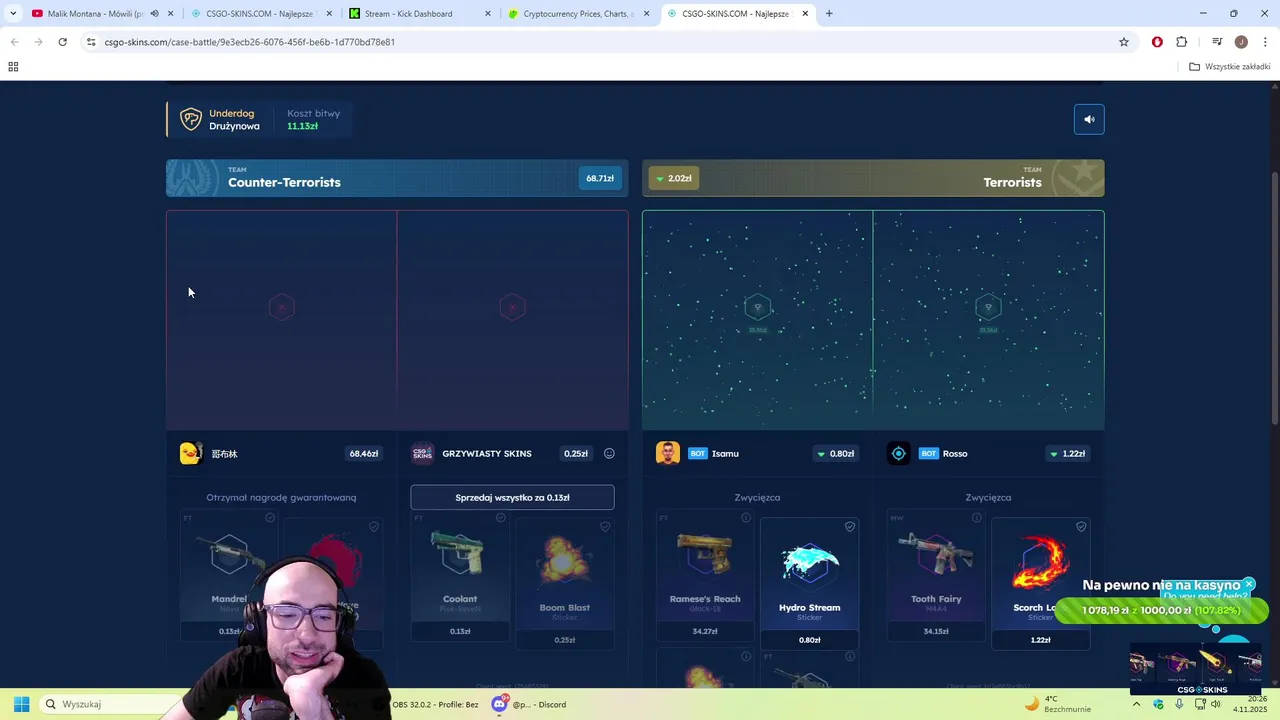Open the browser Extensions puzzle icon
The image size is (1280, 720).
point(1182,42)
